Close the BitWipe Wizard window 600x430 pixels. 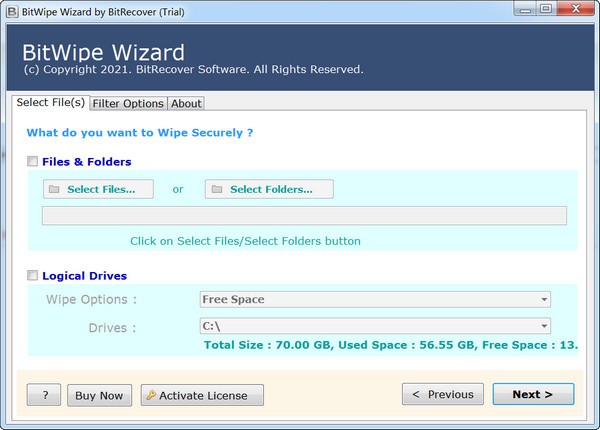[576, 9]
